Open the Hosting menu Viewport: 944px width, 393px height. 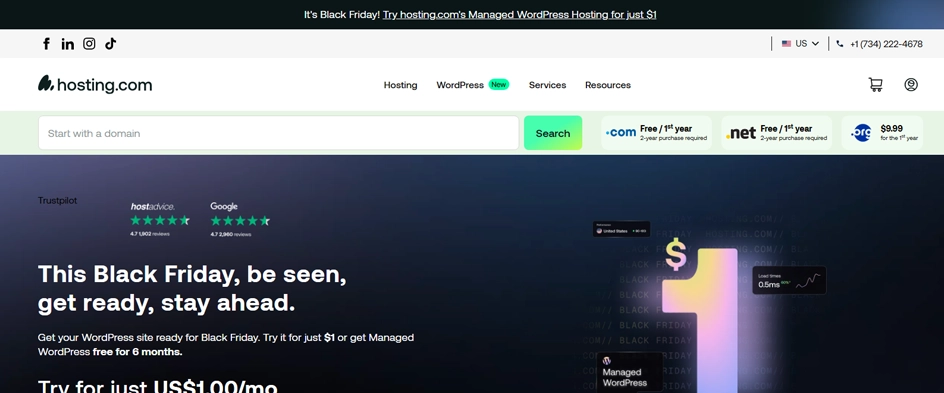click(x=400, y=85)
